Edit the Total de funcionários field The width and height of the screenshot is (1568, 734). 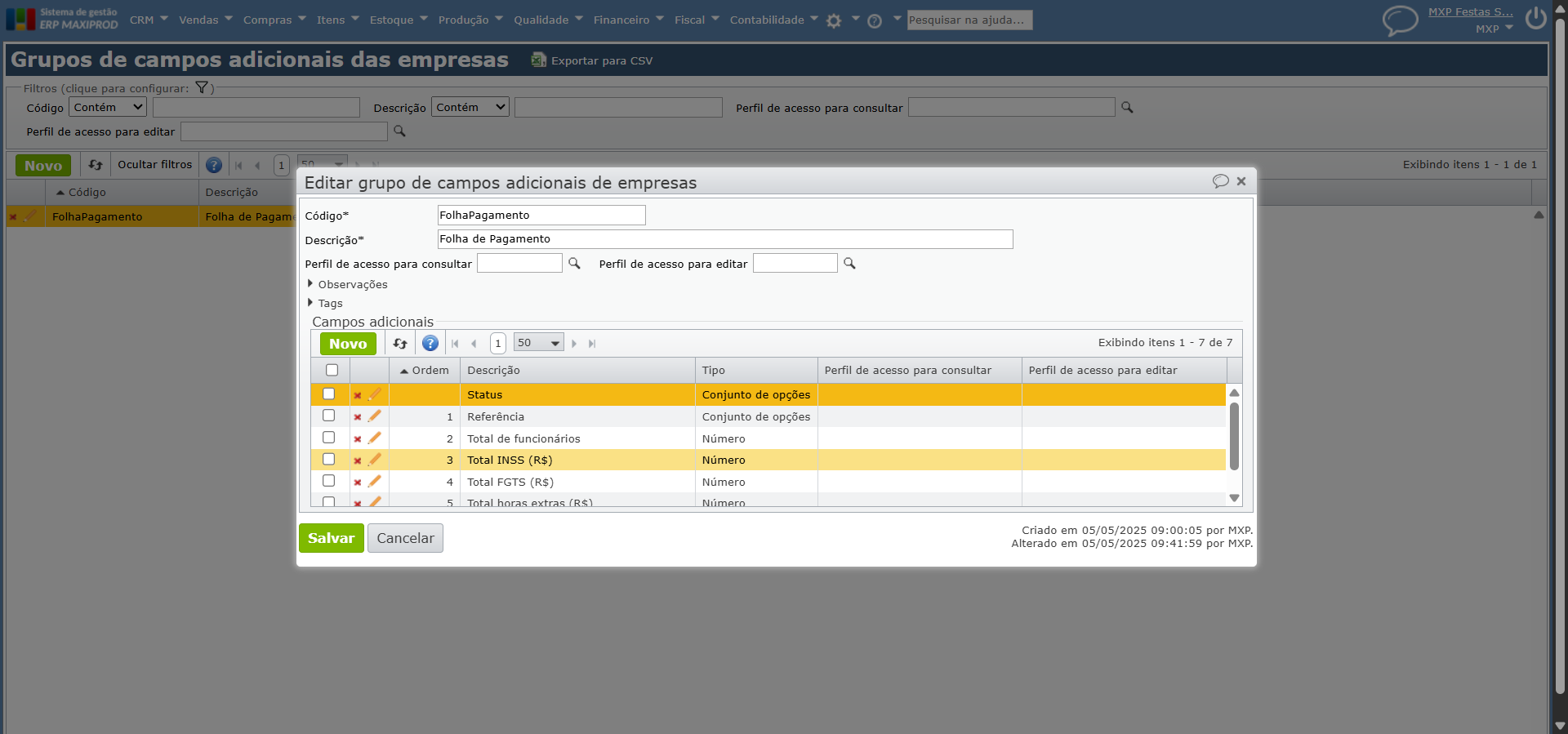(375, 438)
